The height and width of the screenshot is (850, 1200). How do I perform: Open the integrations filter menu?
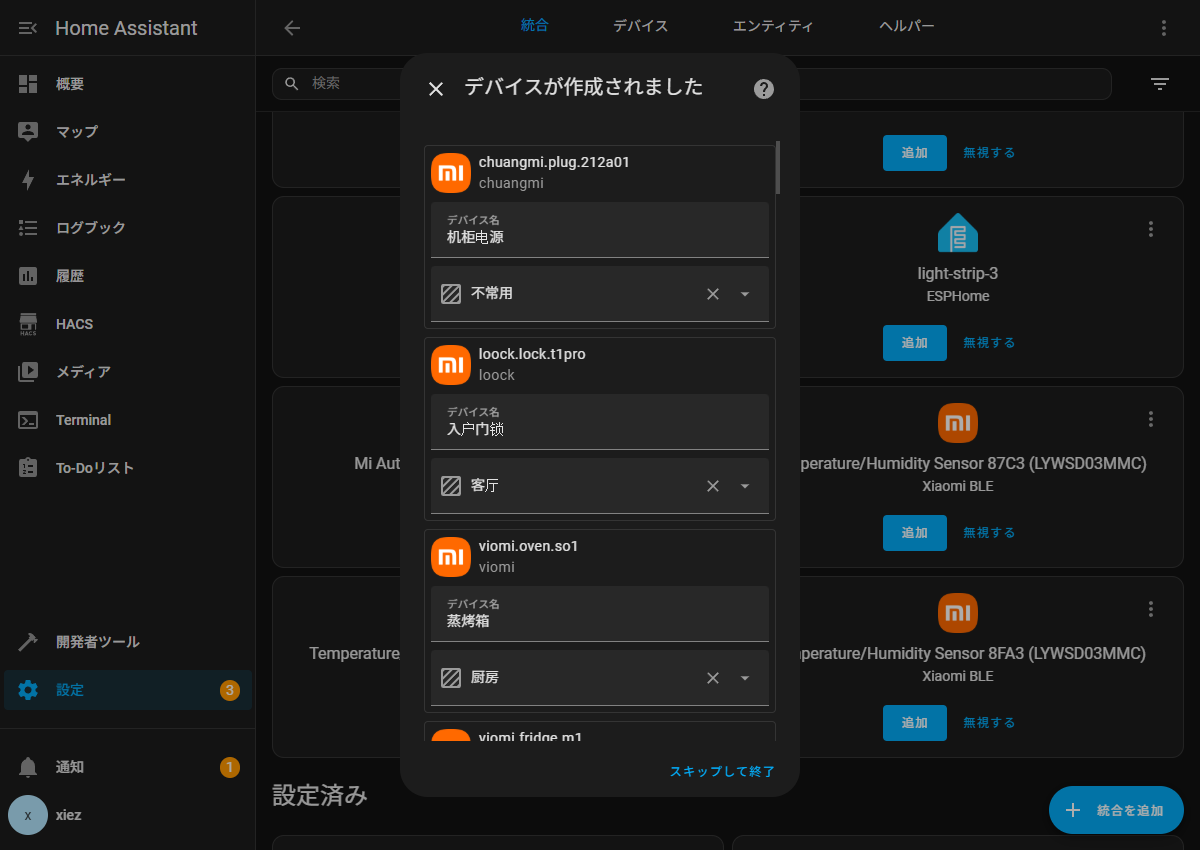click(x=1160, y=84)
